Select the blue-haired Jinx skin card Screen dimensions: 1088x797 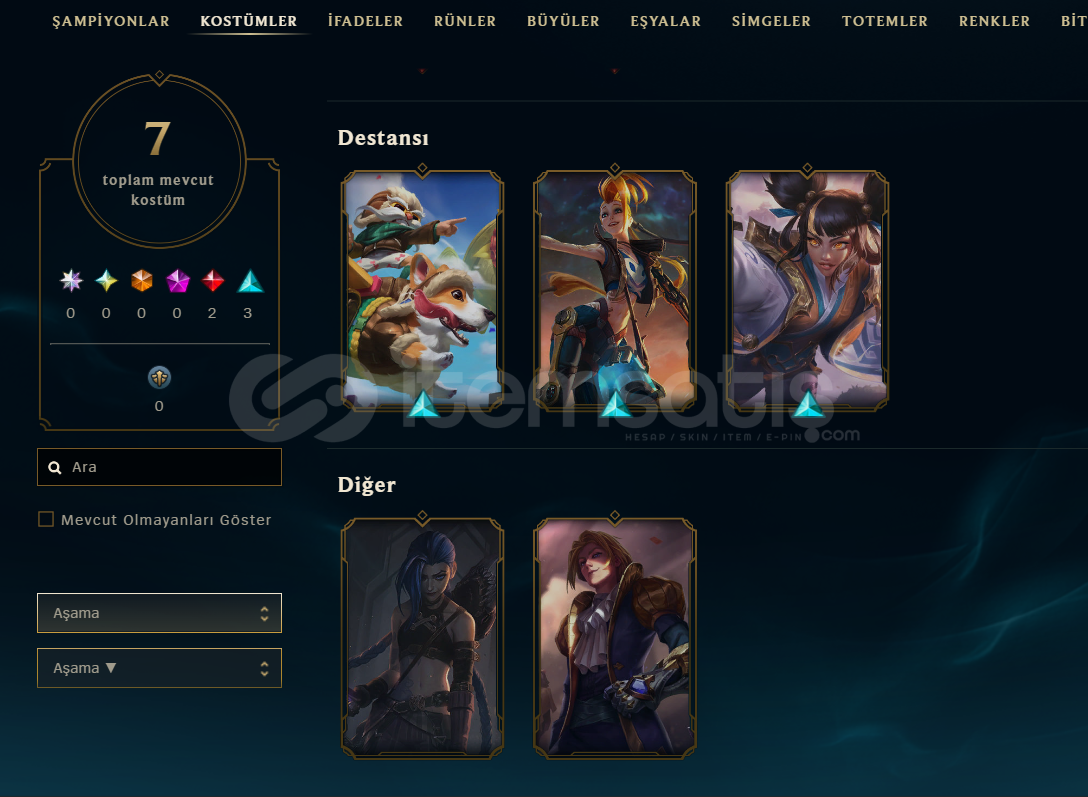pyautogui.click(x=423, y=637)
